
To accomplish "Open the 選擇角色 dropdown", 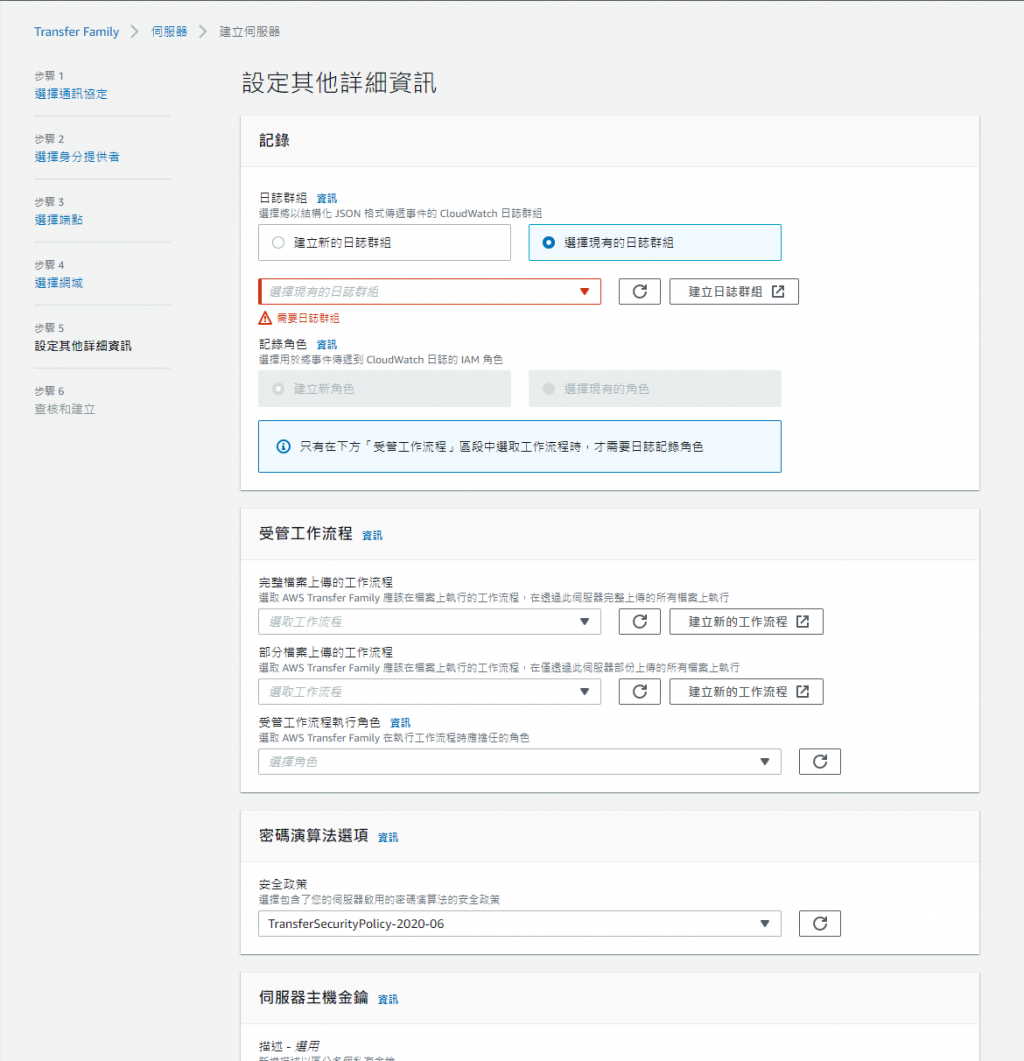I will pyautogui.click(x=520, y=762).
